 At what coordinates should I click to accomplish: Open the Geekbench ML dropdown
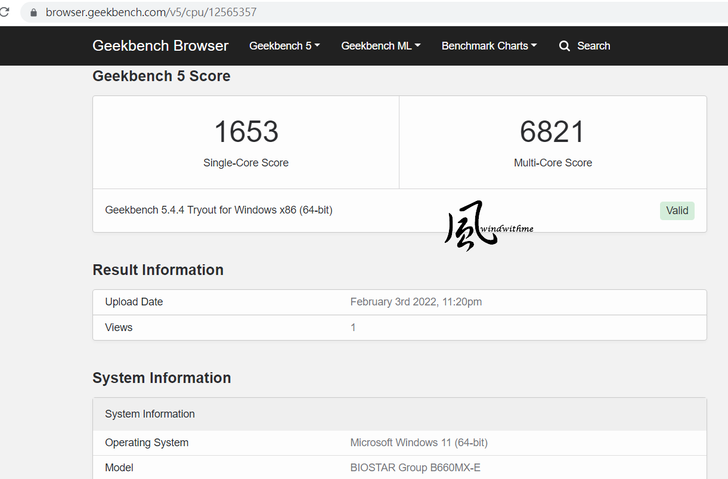pyautogui.click(x=380, y=46)
